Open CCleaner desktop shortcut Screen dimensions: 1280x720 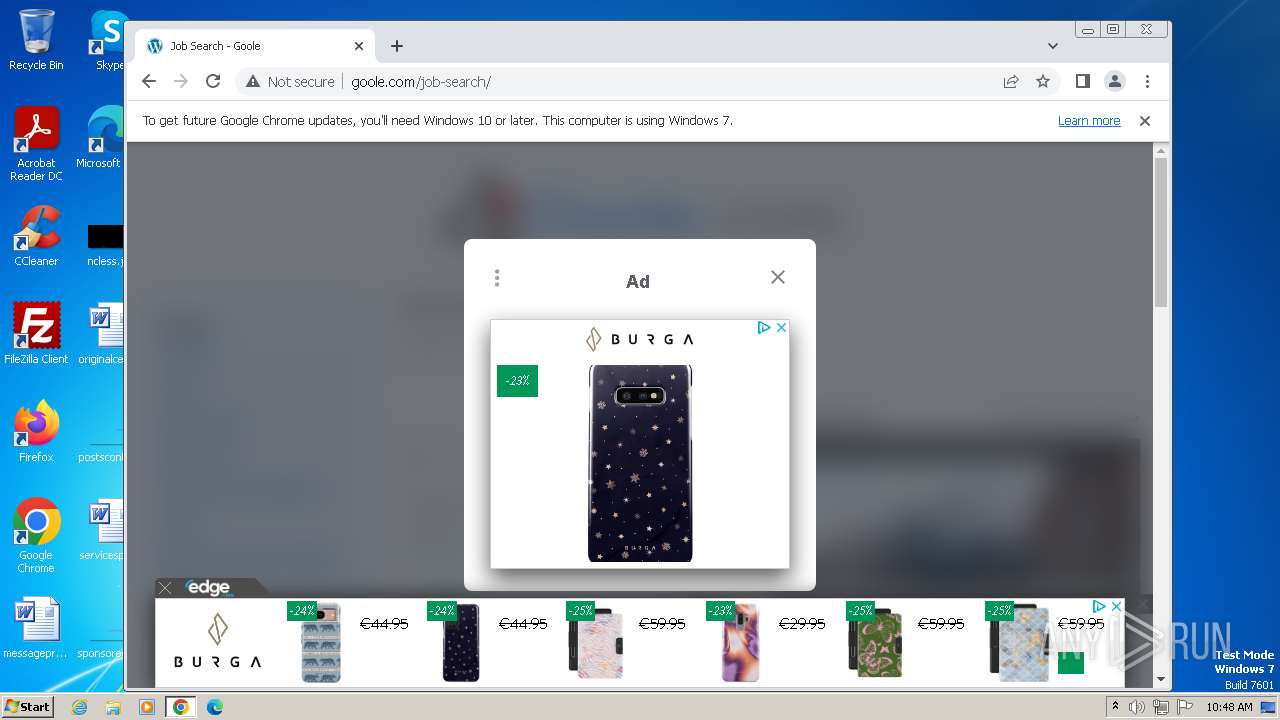coord(36,237)
